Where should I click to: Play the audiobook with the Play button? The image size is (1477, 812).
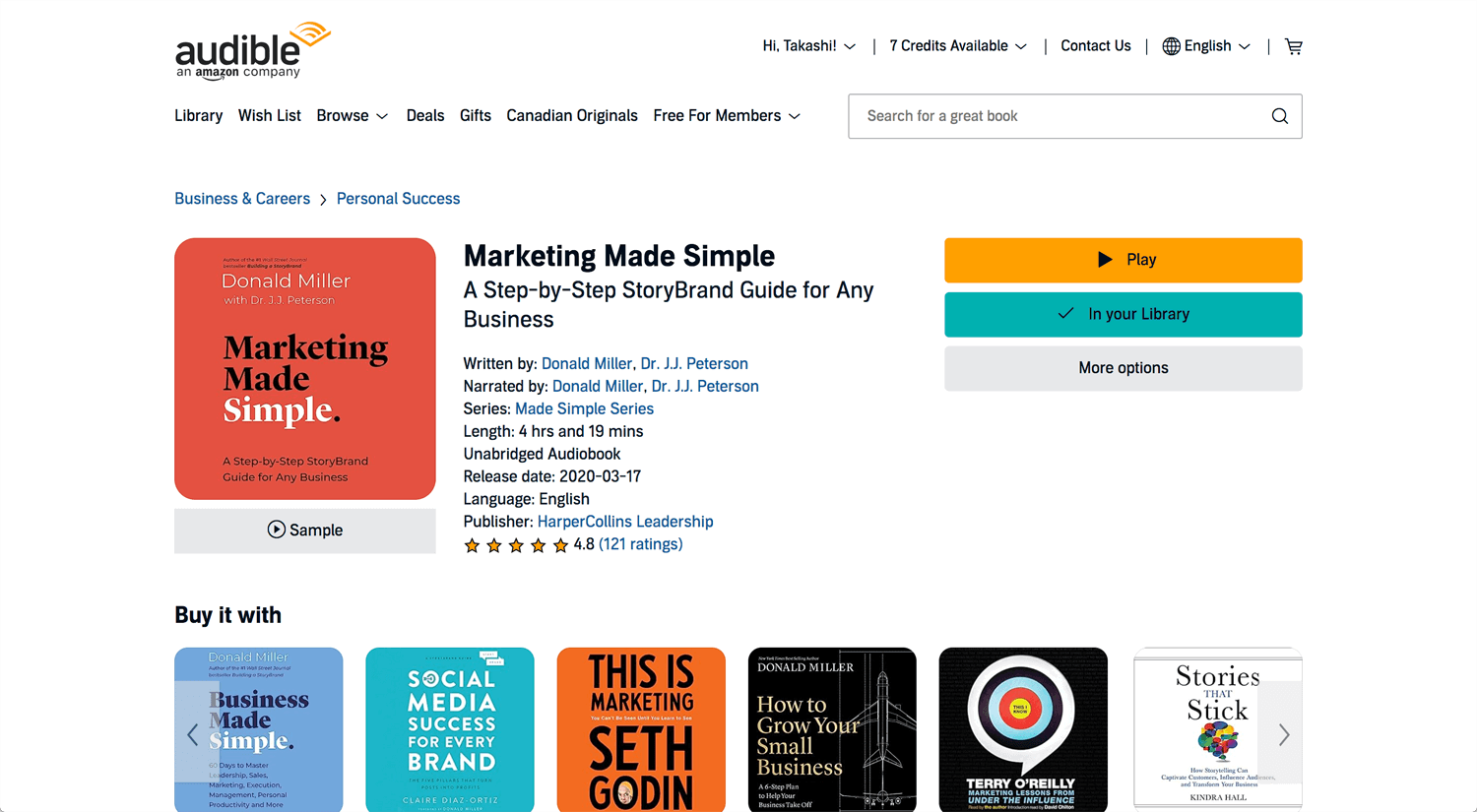point(1124,260)
